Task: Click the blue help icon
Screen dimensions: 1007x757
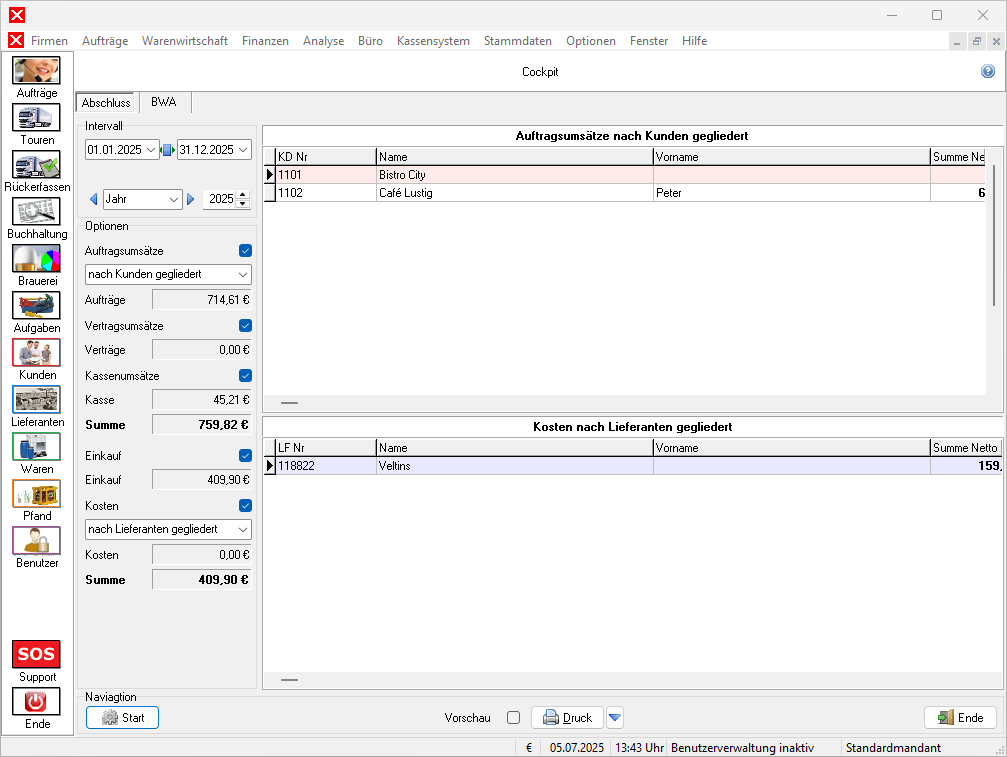Action: tap(988, 72)
